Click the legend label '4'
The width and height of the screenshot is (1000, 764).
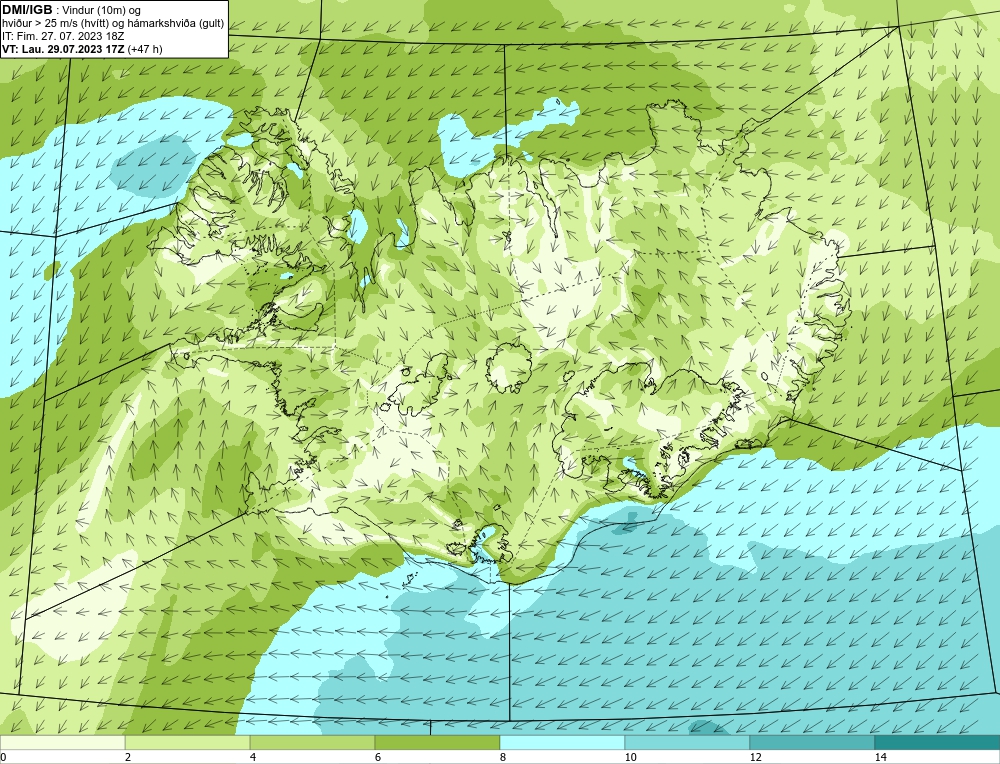[x=253, y=757]
